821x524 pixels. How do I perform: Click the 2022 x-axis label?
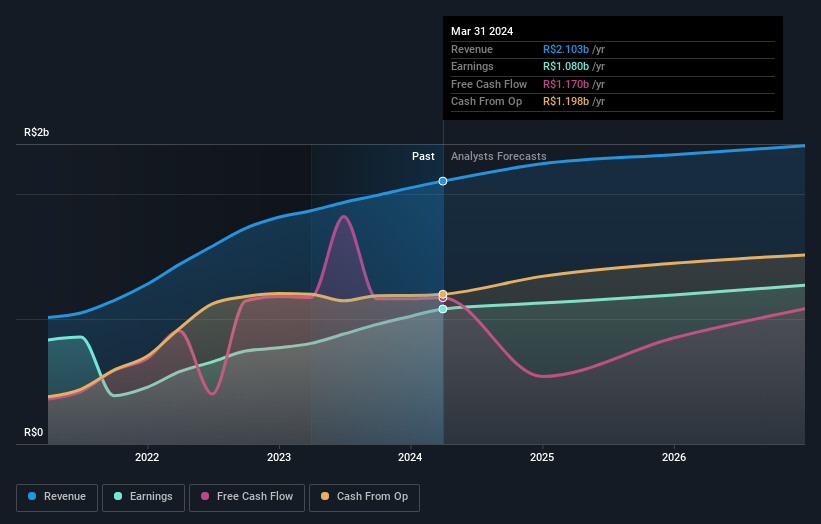147,458
